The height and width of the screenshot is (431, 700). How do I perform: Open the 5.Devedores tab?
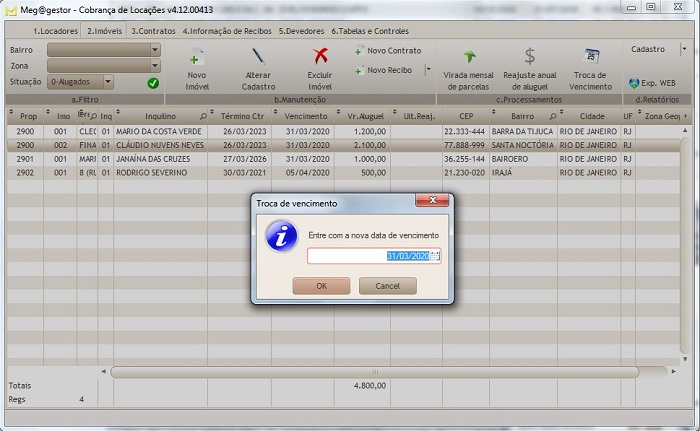(302, 31)
